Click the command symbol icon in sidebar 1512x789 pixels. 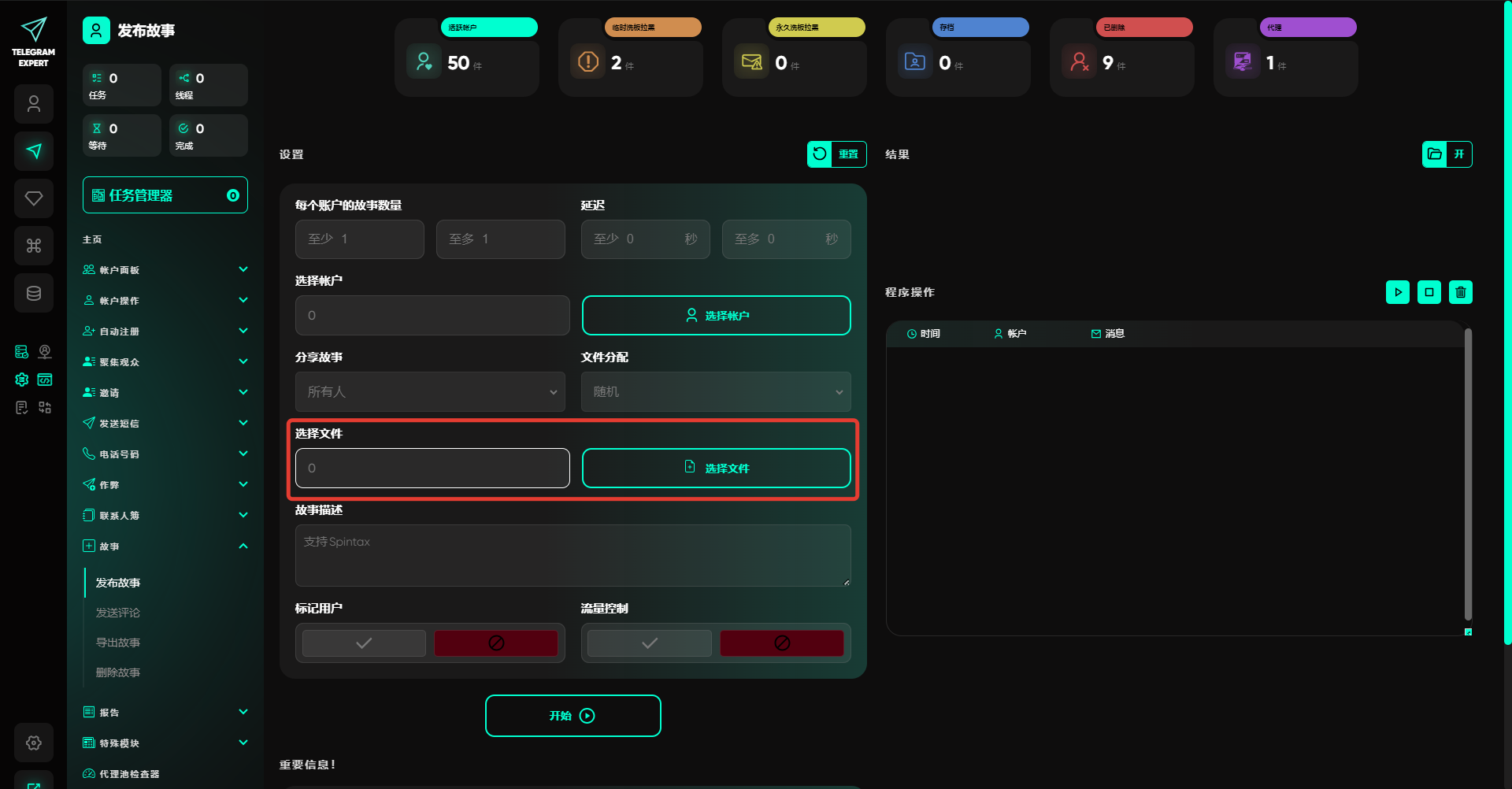34,246
